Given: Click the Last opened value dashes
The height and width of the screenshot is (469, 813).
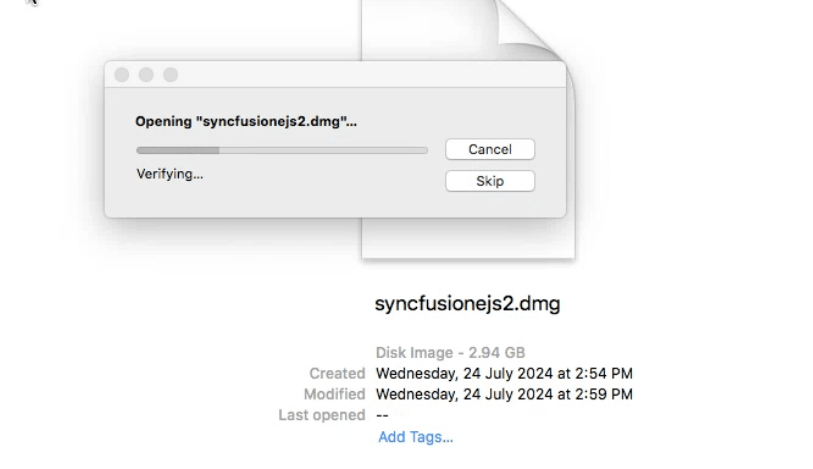Looking at the screenshot, I should tap(382, 415).
